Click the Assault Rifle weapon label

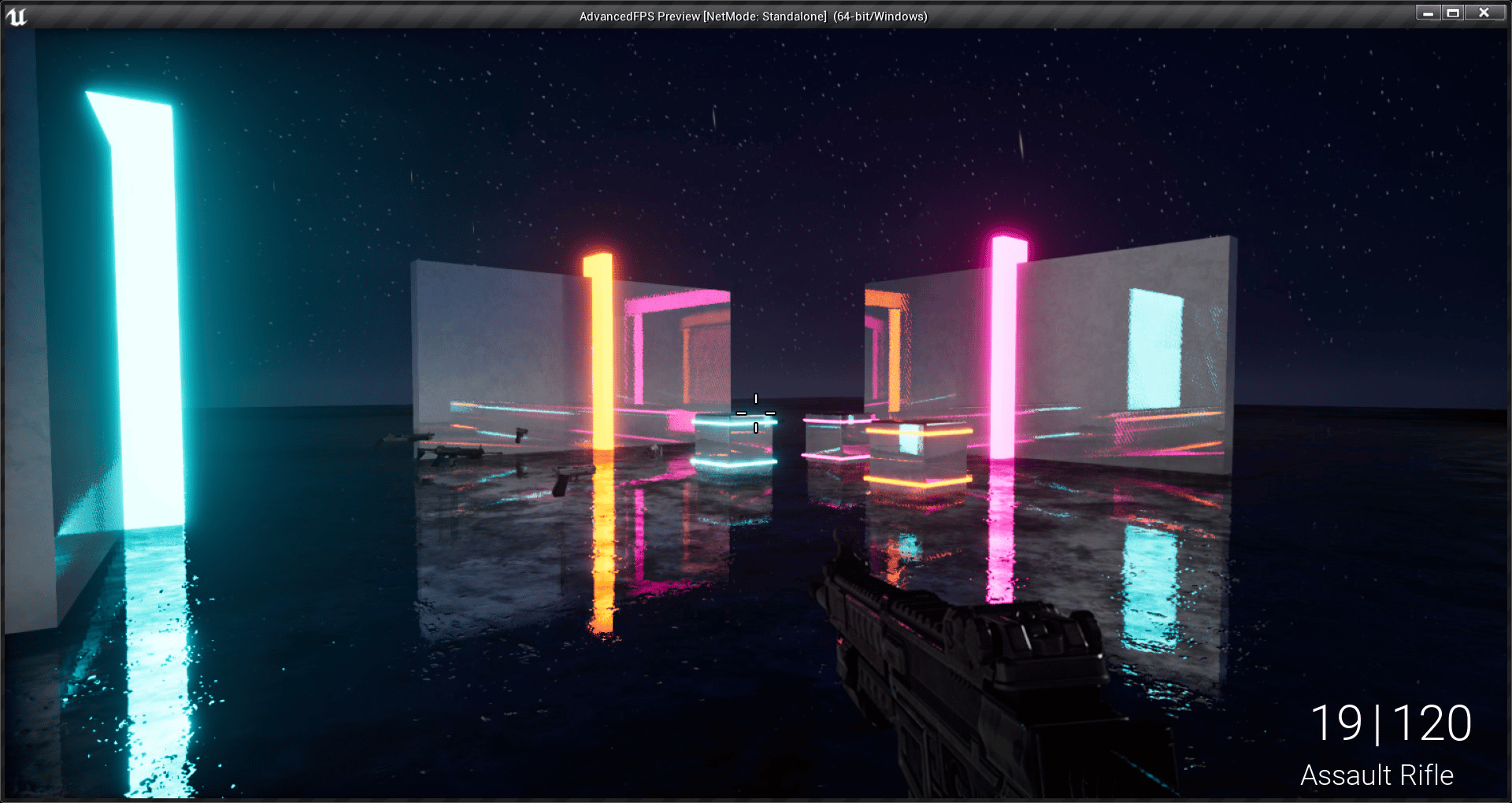click(x=1377, y=775)
